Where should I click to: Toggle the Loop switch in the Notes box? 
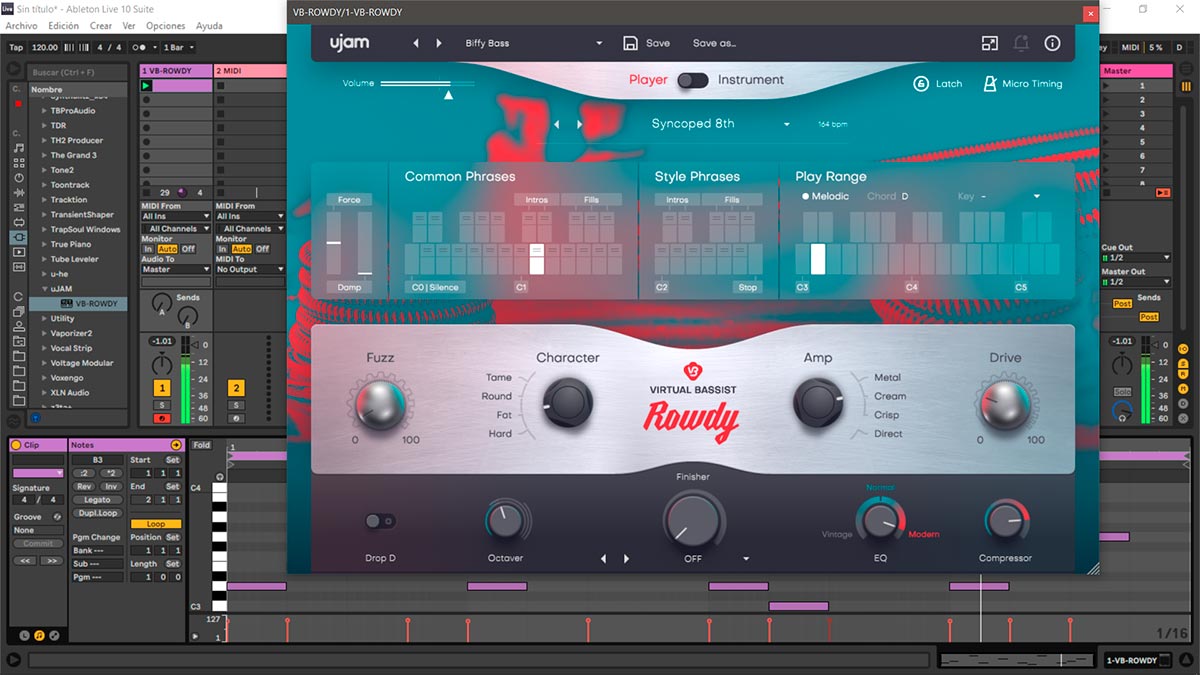pyautogui.click(x=156, y=524)
